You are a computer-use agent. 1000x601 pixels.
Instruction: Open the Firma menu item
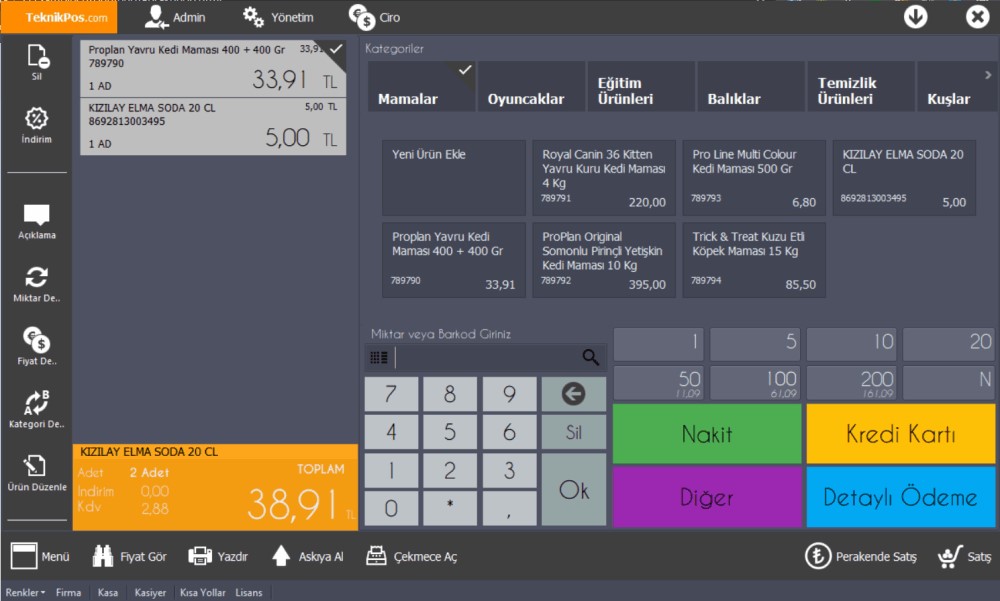pyautogui.click(x=68, y=593)
